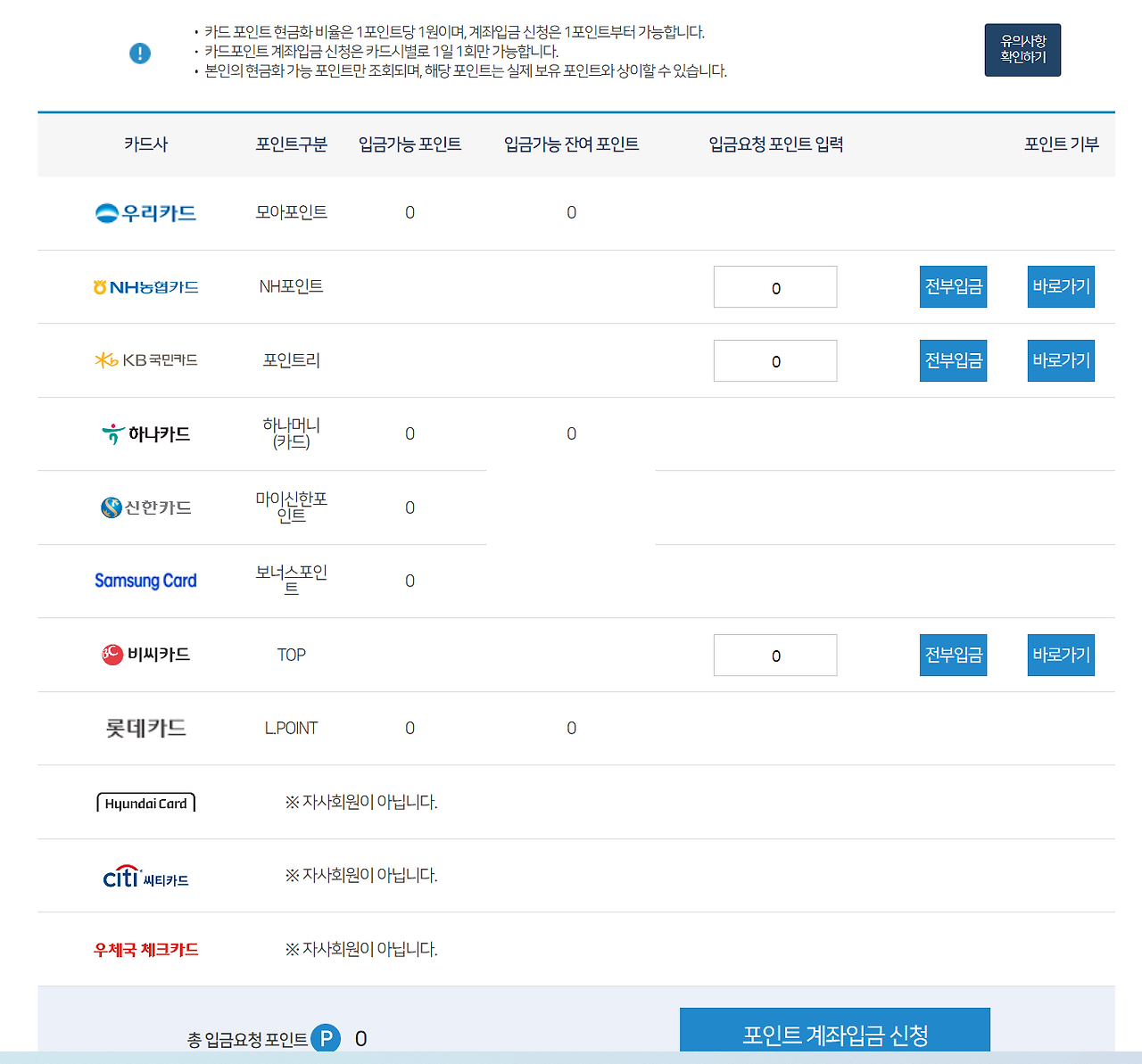This screenshot has height=1064, width=1142.
Task: Click the 우체국 체크카드 logo
Action: tap(145, 950)
